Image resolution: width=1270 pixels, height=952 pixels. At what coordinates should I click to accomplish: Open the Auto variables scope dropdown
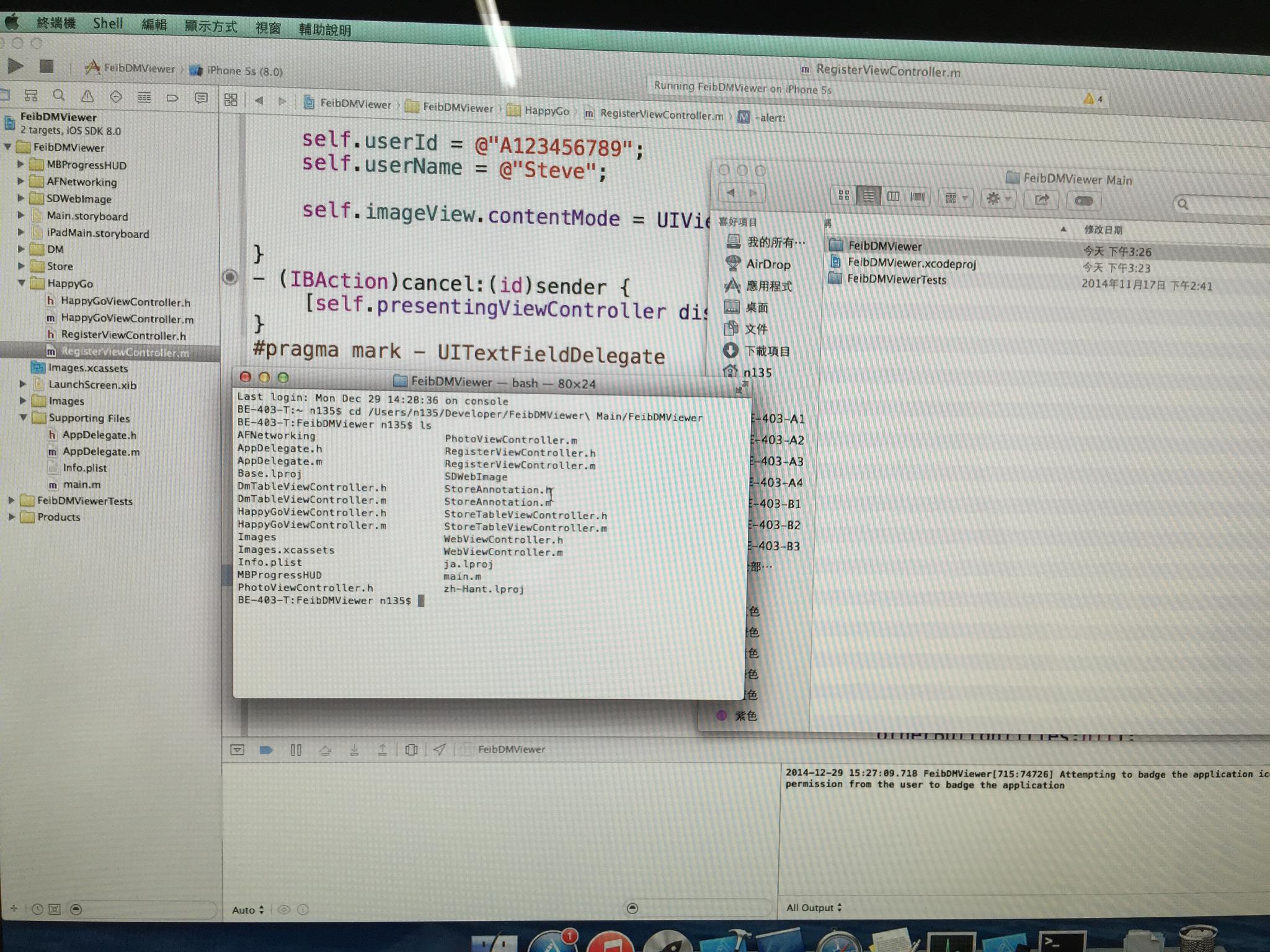click(248, 910)
